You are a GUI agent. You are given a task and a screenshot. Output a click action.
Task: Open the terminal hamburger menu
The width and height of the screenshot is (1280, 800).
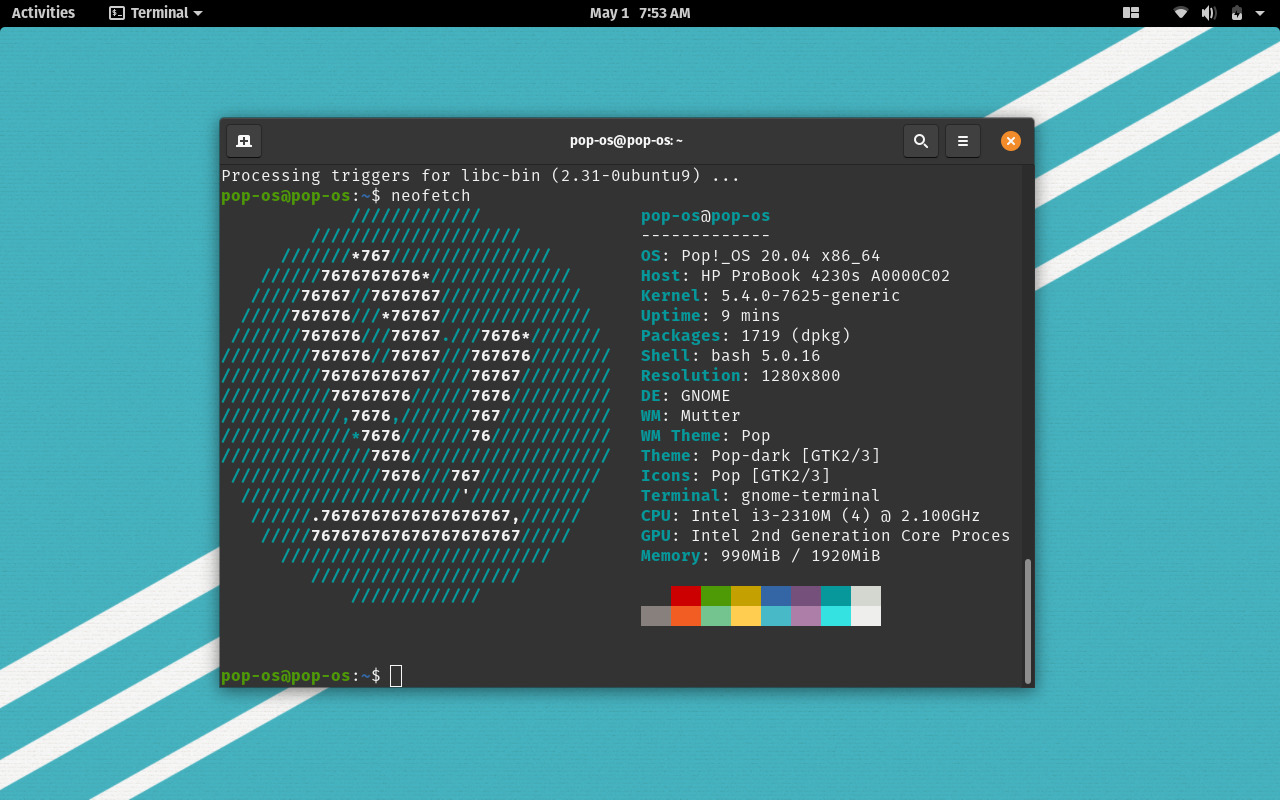(962, 141)
